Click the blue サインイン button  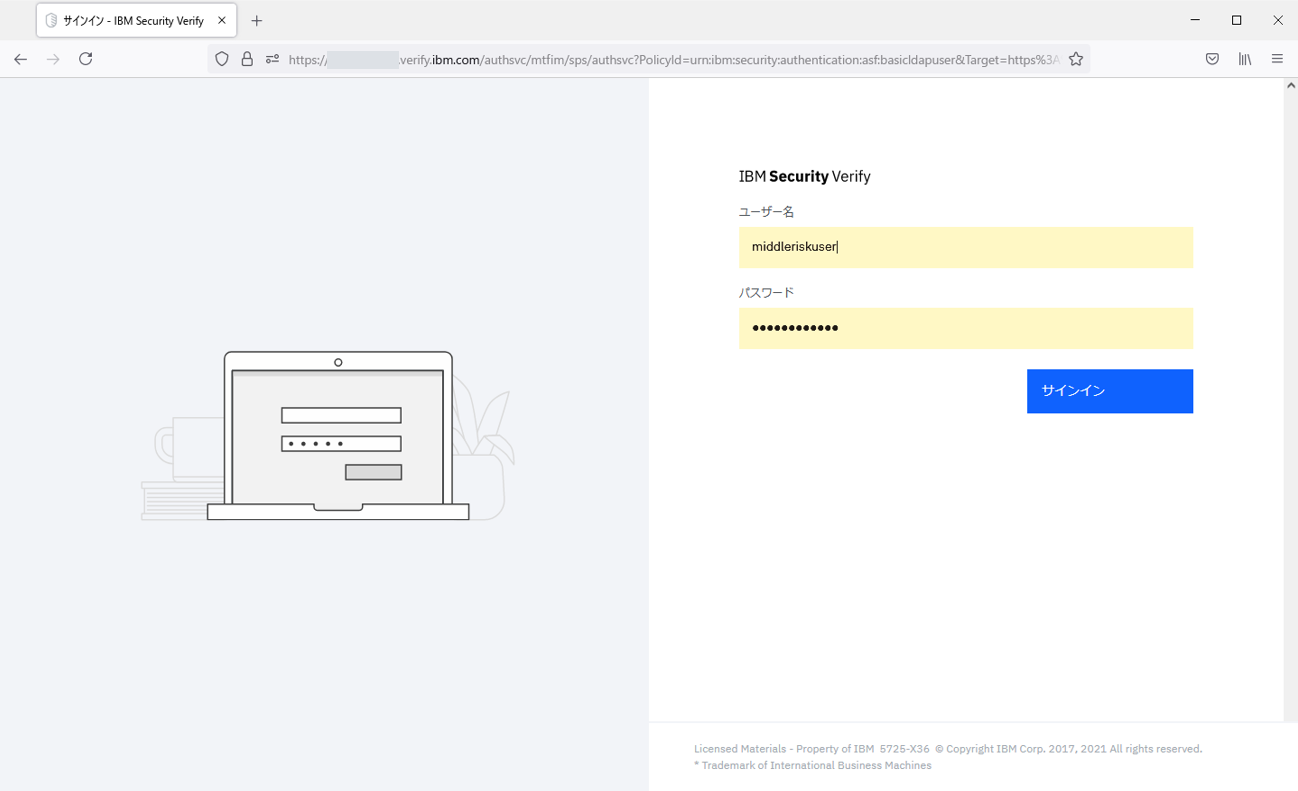point(1110,391)
